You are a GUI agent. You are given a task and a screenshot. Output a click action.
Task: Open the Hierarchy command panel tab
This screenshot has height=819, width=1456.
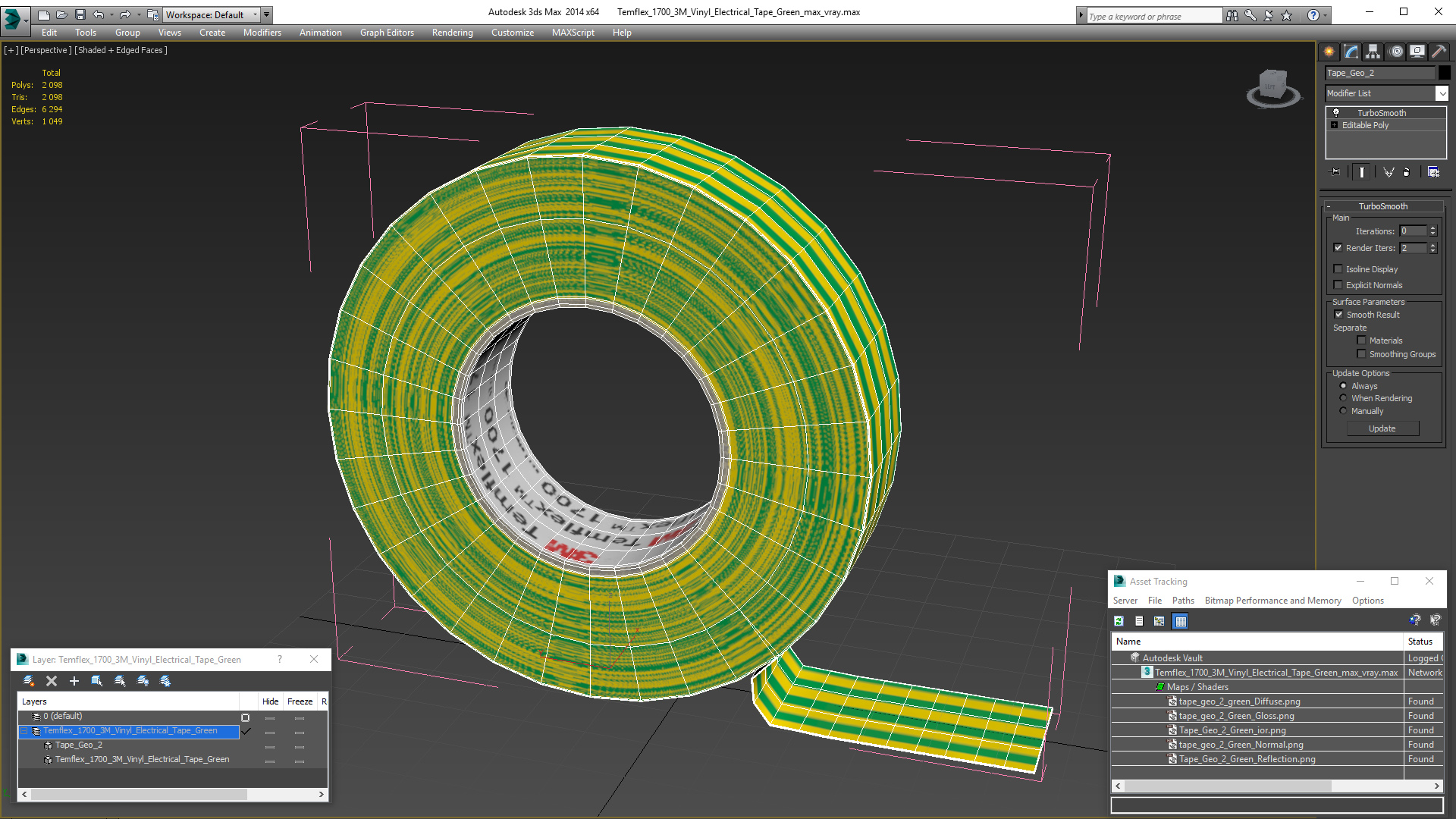click(x=1373, y=52)
